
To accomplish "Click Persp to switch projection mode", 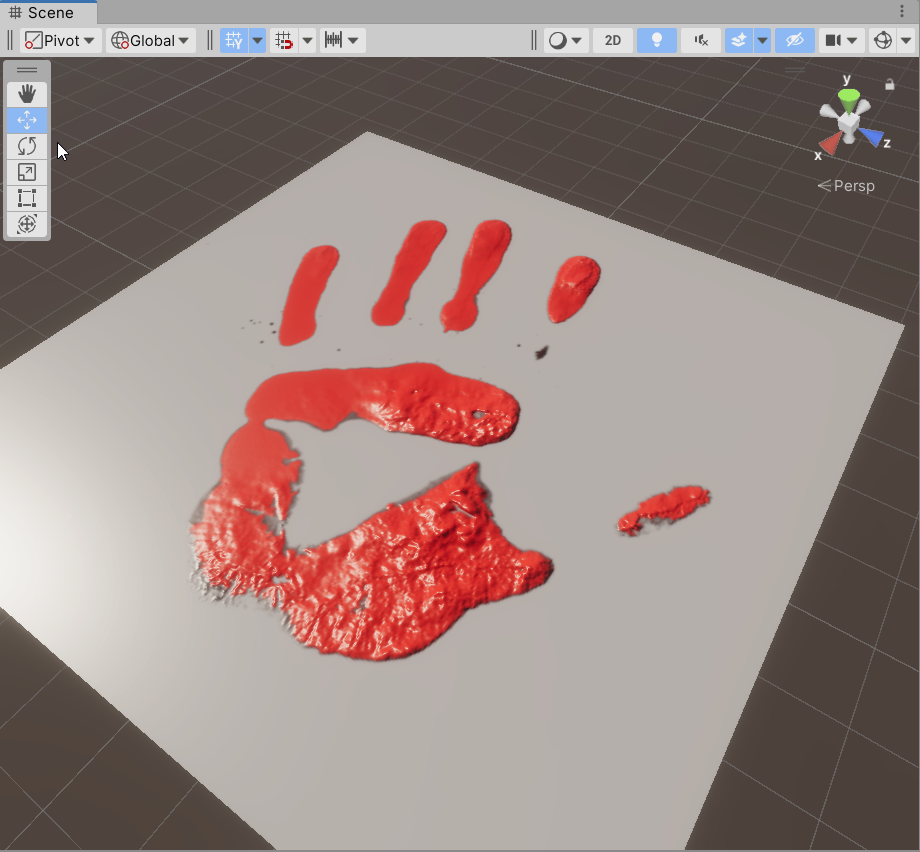I will [853, 186].
